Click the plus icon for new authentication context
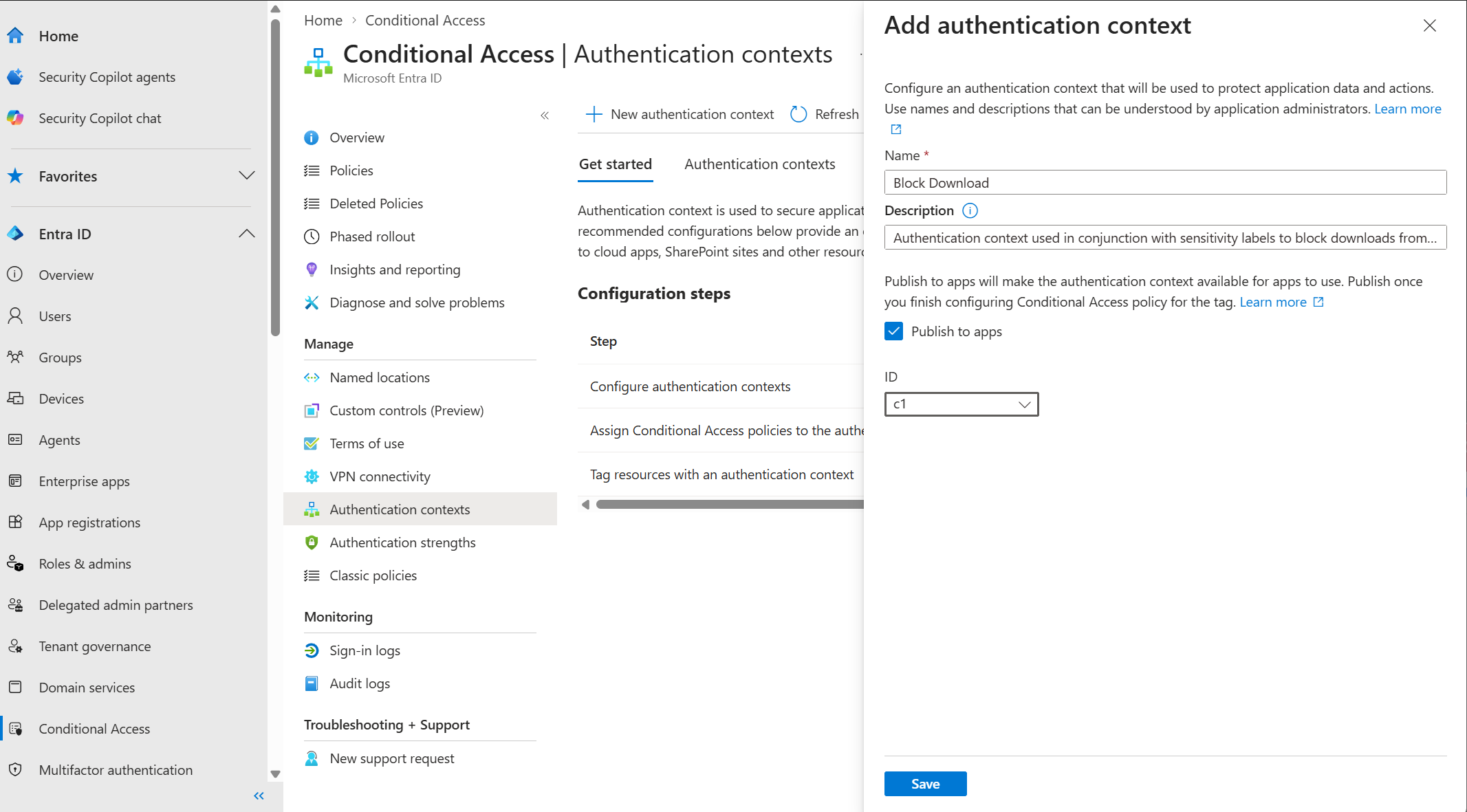 (594, 114)
